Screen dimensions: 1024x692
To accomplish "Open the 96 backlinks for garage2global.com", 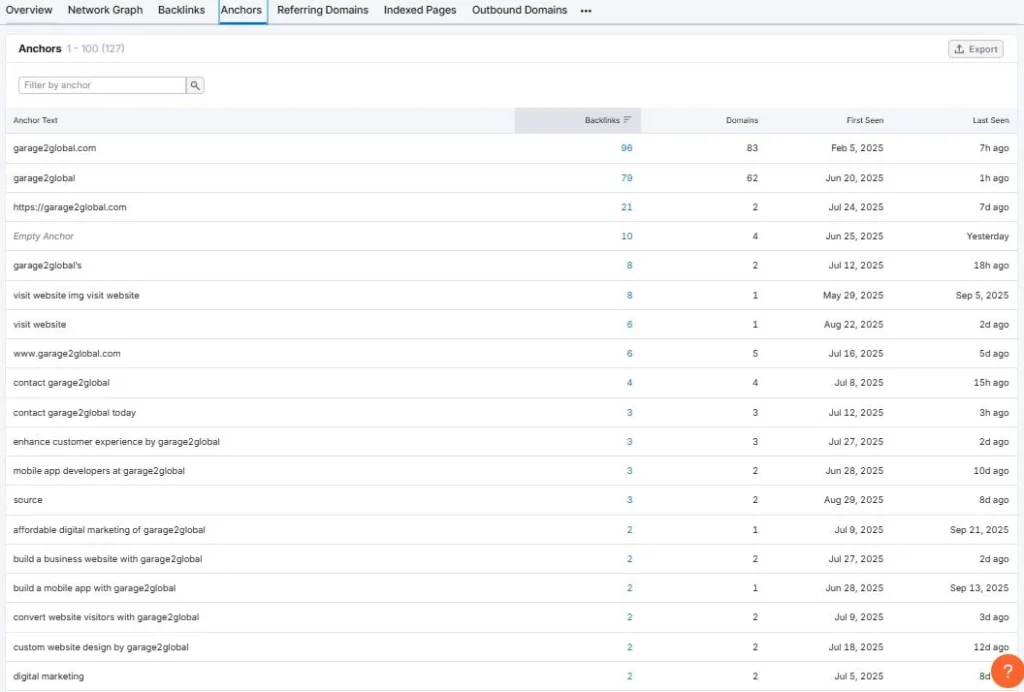I will click(626, 148).
